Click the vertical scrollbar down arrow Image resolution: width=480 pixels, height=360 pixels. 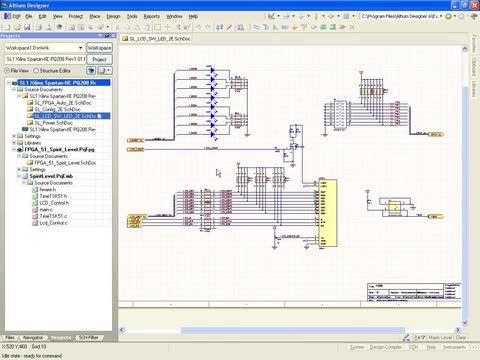click(465, 323)
